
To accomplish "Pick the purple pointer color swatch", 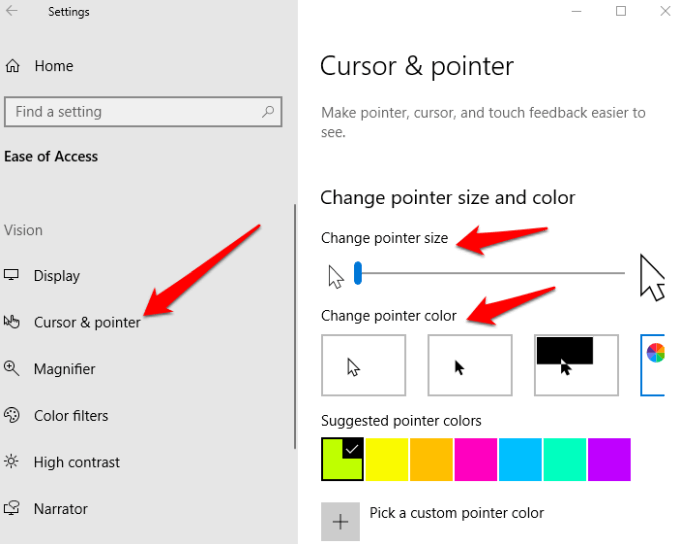I will (609, 459).
